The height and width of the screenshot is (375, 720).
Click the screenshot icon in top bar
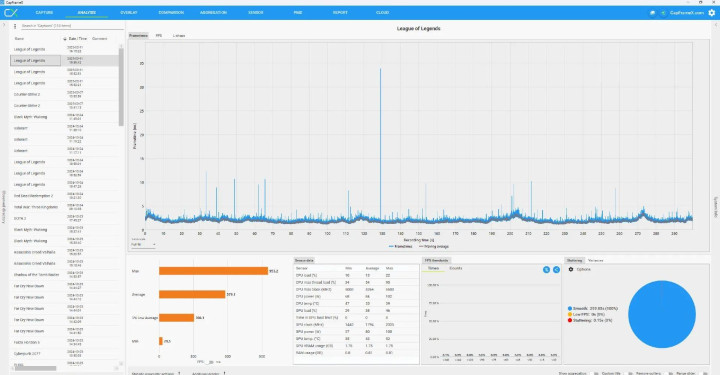point(652,13)
